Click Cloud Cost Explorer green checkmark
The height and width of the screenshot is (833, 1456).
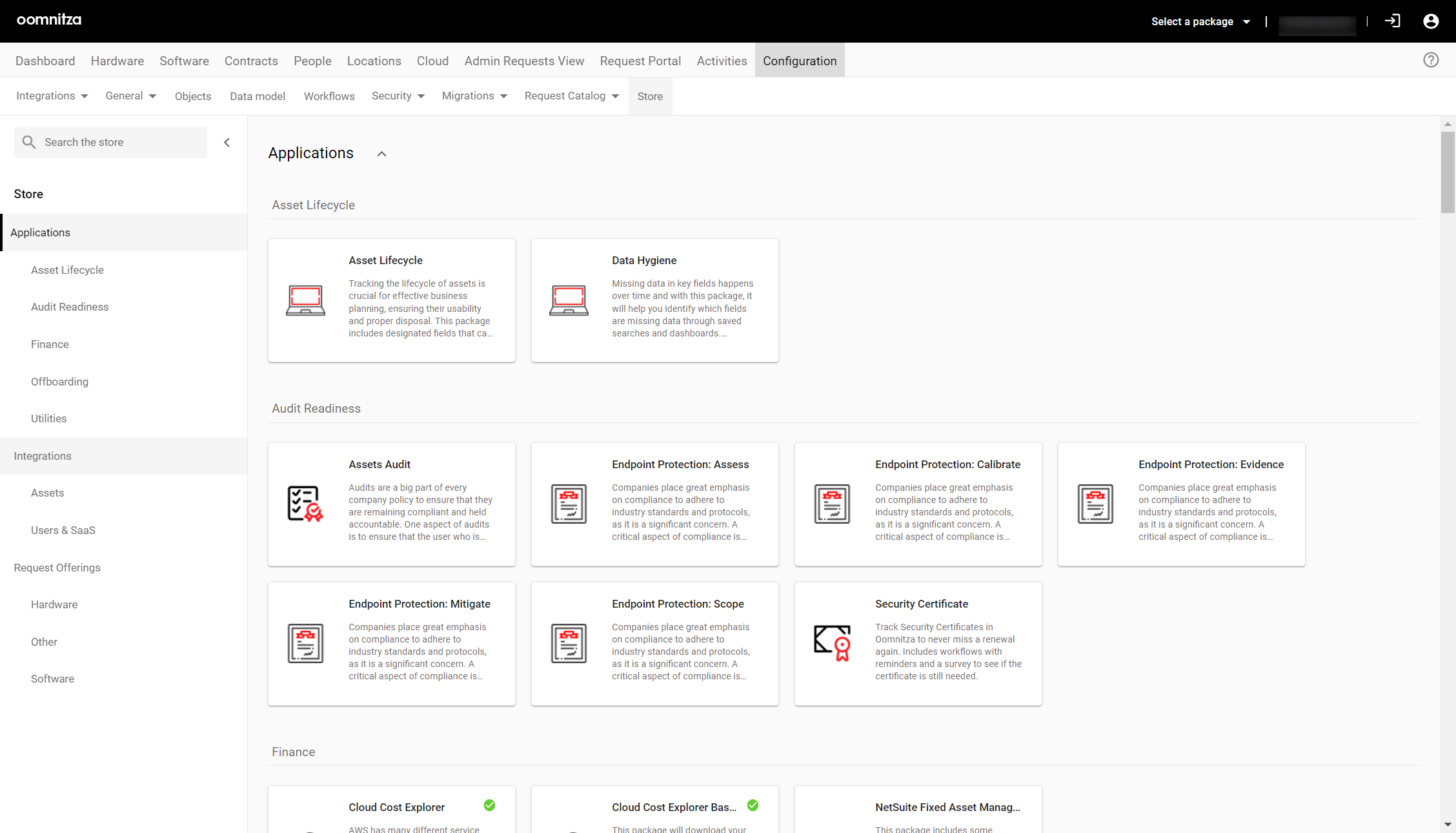(489, 805)
